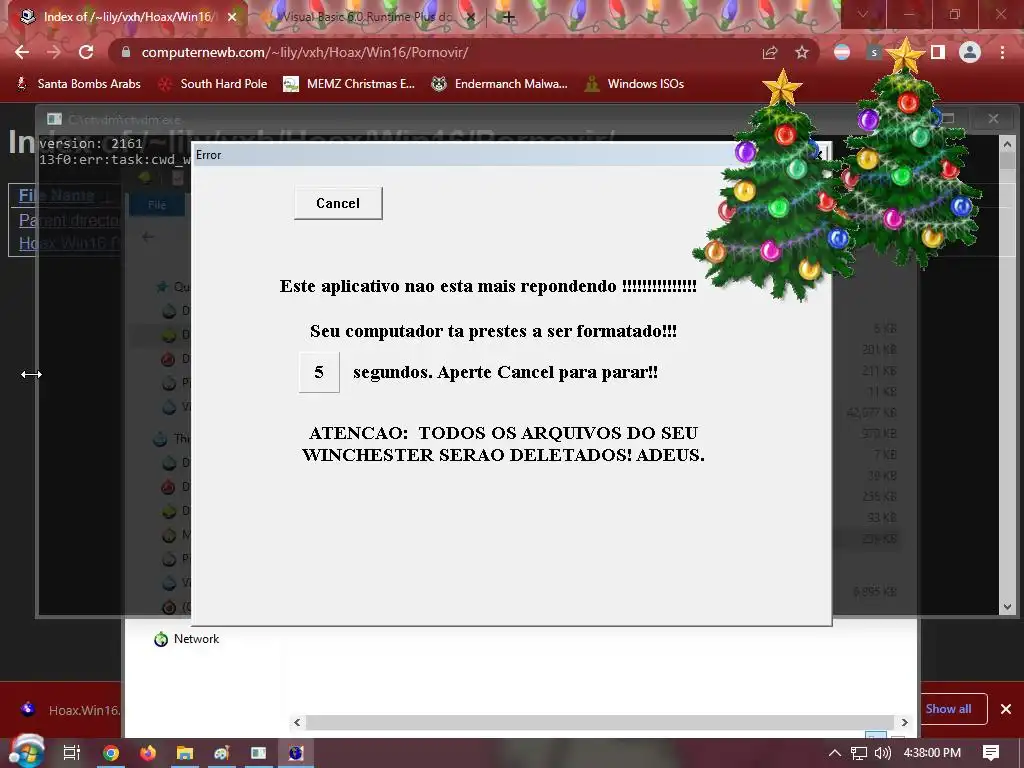The image size is (1024, 768).
Task: Click the address bar URL computernewb.com
Action: (304, 52)
